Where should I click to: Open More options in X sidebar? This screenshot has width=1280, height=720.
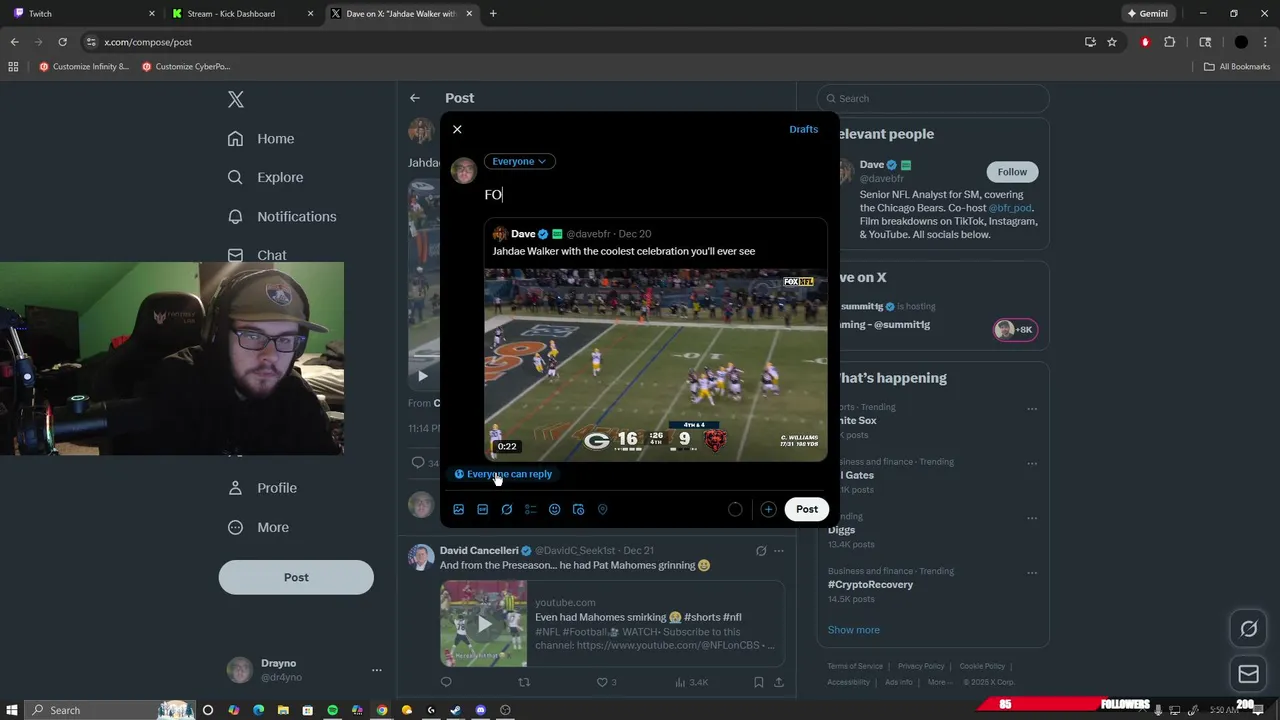click(258, 527)
